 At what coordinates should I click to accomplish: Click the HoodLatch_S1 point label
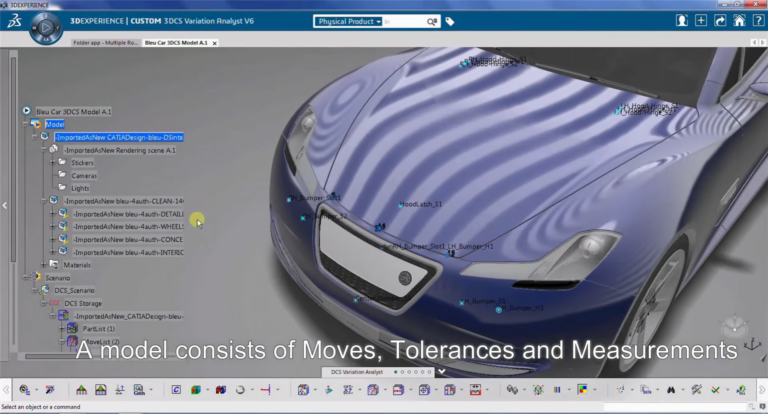click(421, 204)
